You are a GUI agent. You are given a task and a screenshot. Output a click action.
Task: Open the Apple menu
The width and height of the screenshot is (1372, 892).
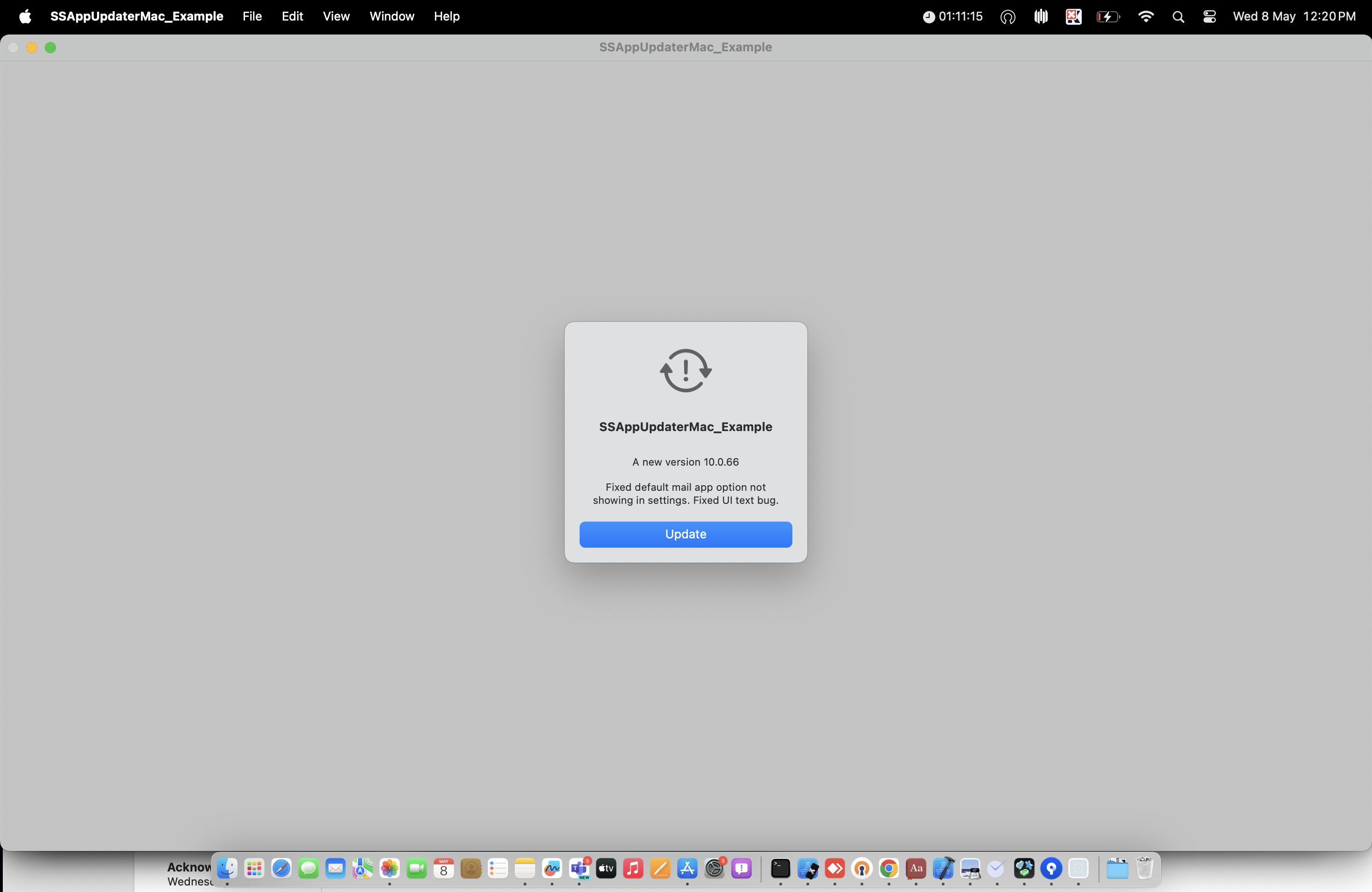(25, 16)
